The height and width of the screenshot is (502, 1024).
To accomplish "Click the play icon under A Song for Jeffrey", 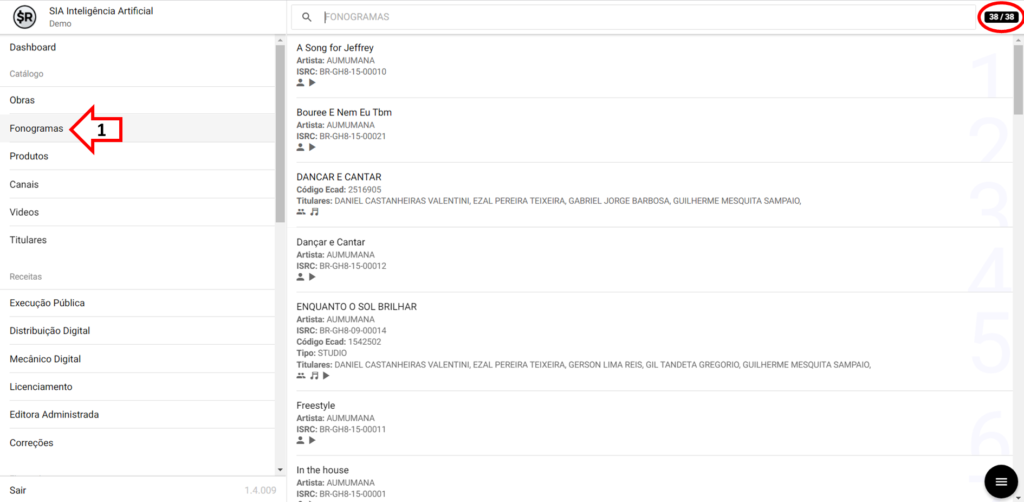I will (x=311, y=83).
